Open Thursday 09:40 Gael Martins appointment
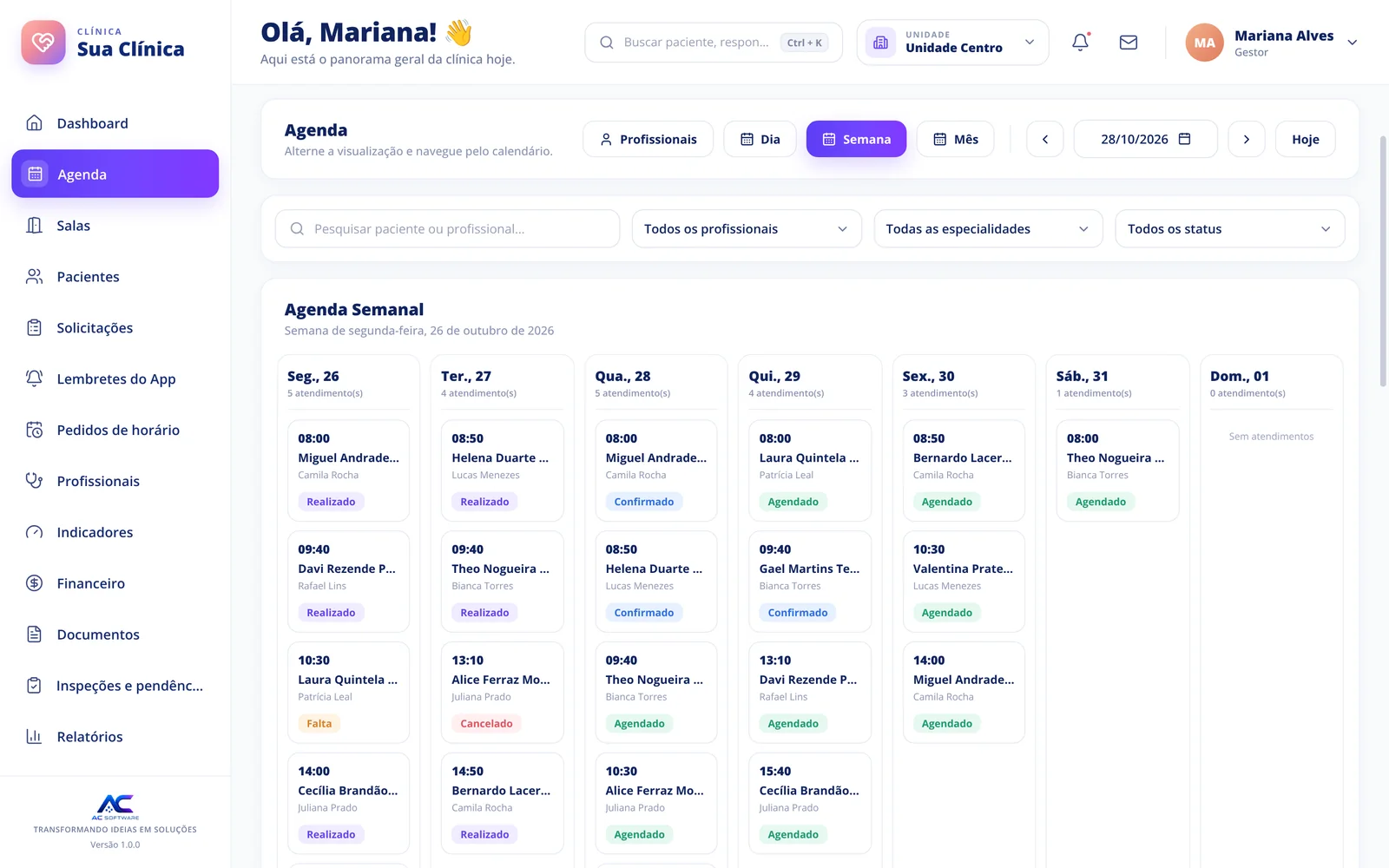 click(x=810, y=582)
